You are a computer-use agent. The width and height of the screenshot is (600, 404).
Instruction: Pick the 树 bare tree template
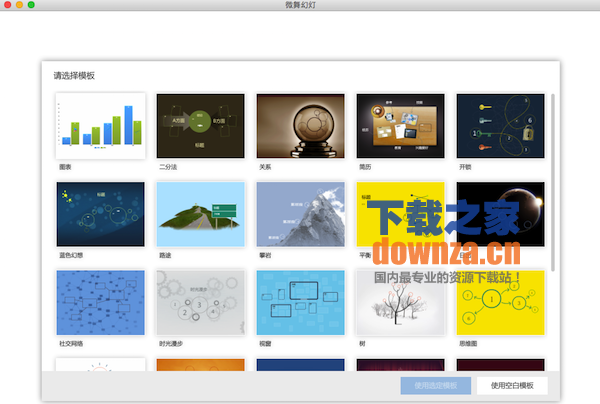(x=400, y=301)
